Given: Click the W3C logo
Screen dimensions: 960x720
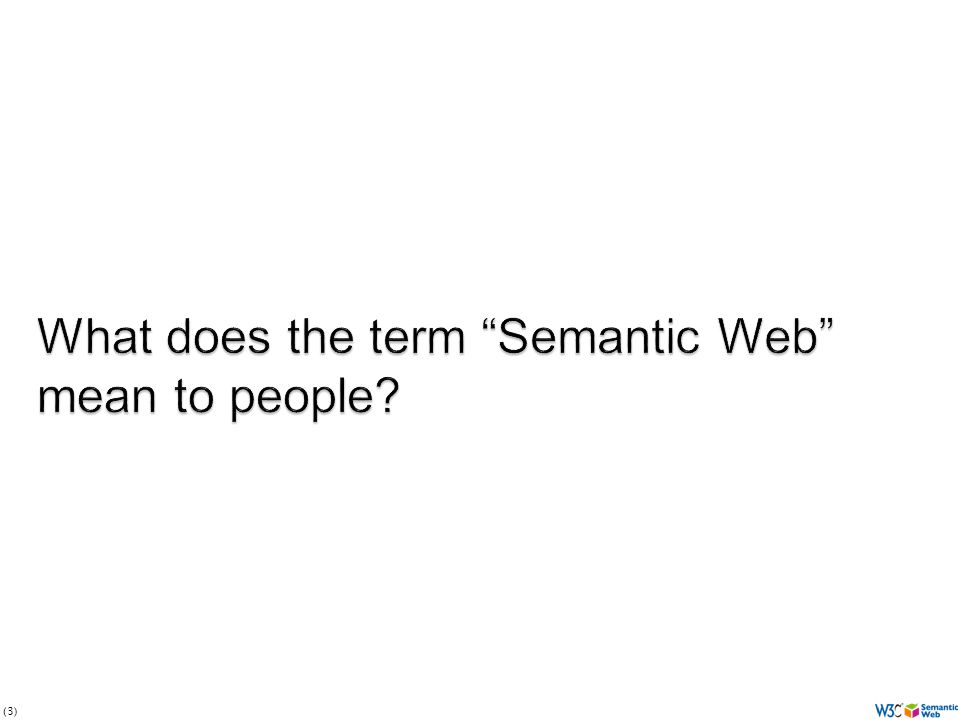Looking at the screenshot, I should [x=888, y=710].
